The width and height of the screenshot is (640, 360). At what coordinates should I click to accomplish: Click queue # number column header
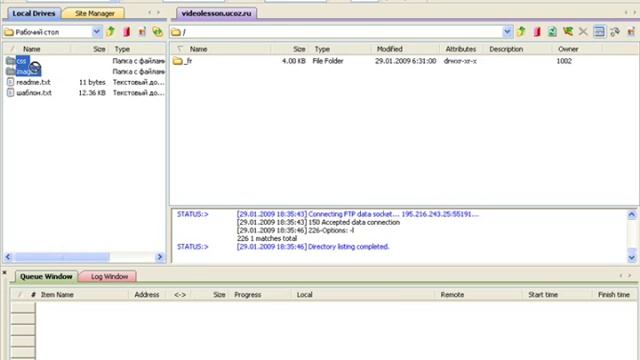click(x=33, y=295)
